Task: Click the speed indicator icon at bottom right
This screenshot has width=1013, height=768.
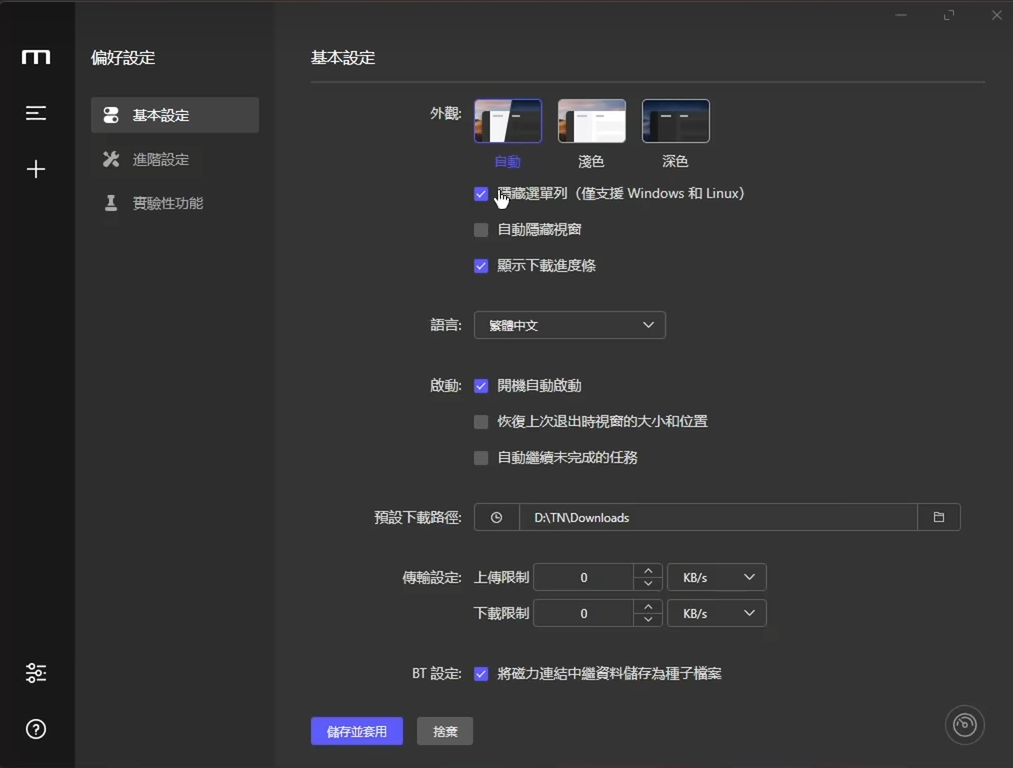Action: click(963, 724)
